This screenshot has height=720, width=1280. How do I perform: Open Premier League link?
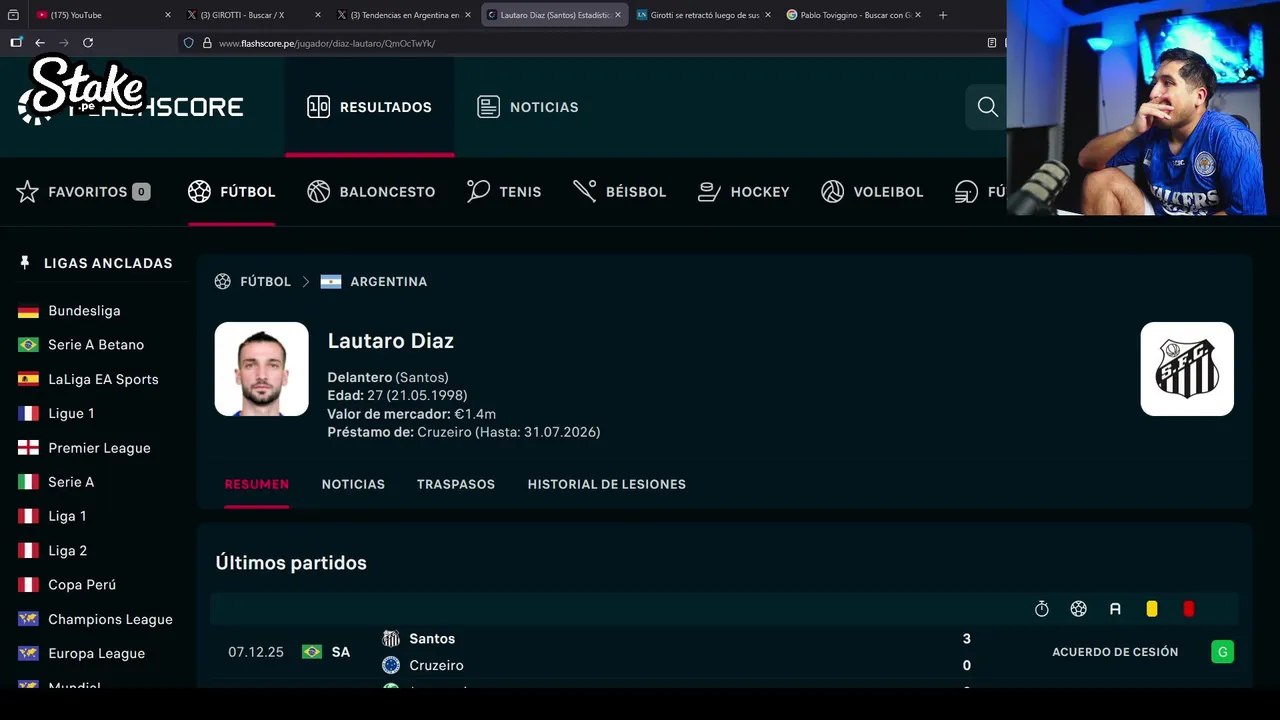[x=99, y=448]
